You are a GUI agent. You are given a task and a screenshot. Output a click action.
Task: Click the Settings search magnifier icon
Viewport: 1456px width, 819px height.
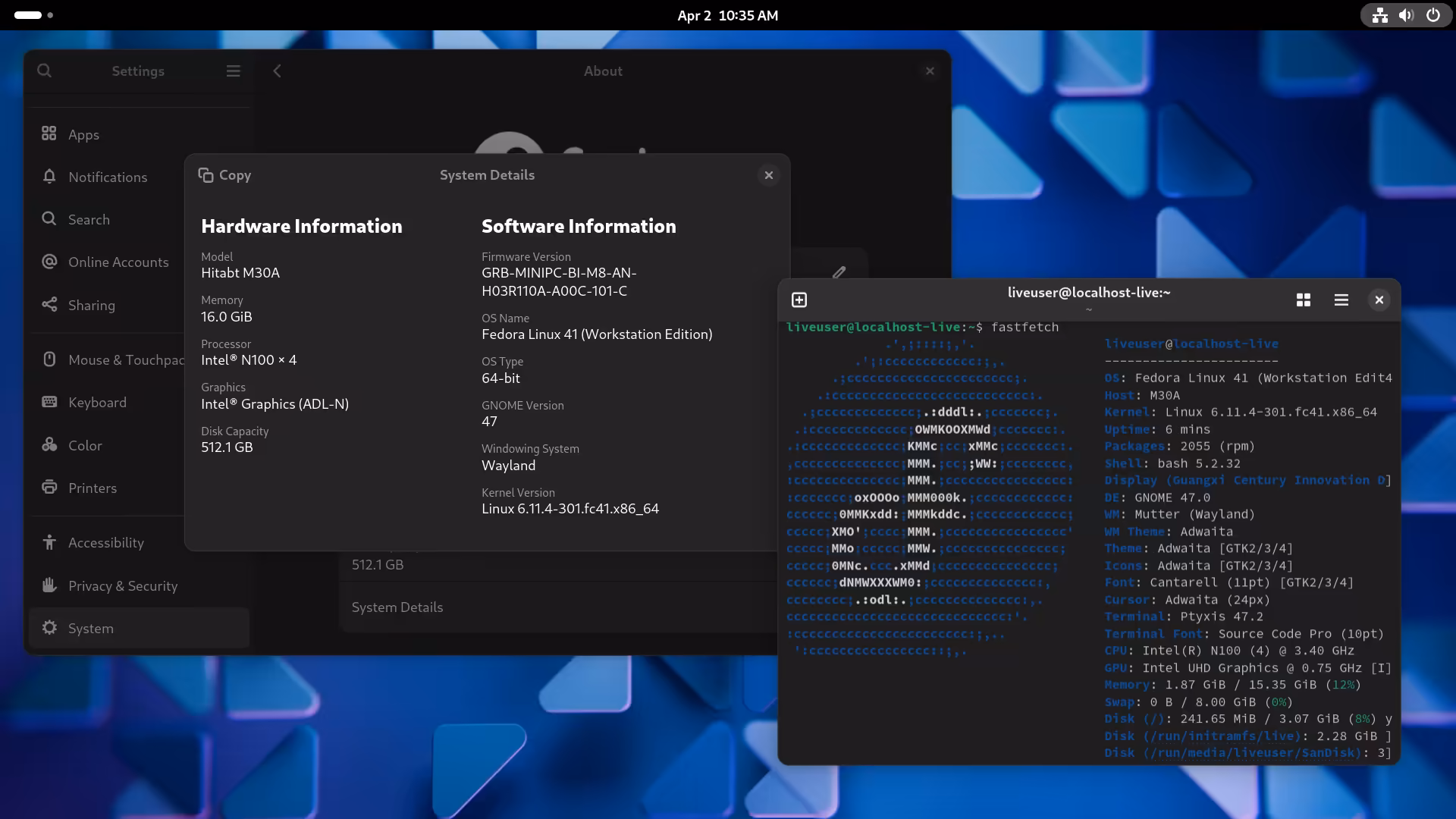[x=45, y=71]
